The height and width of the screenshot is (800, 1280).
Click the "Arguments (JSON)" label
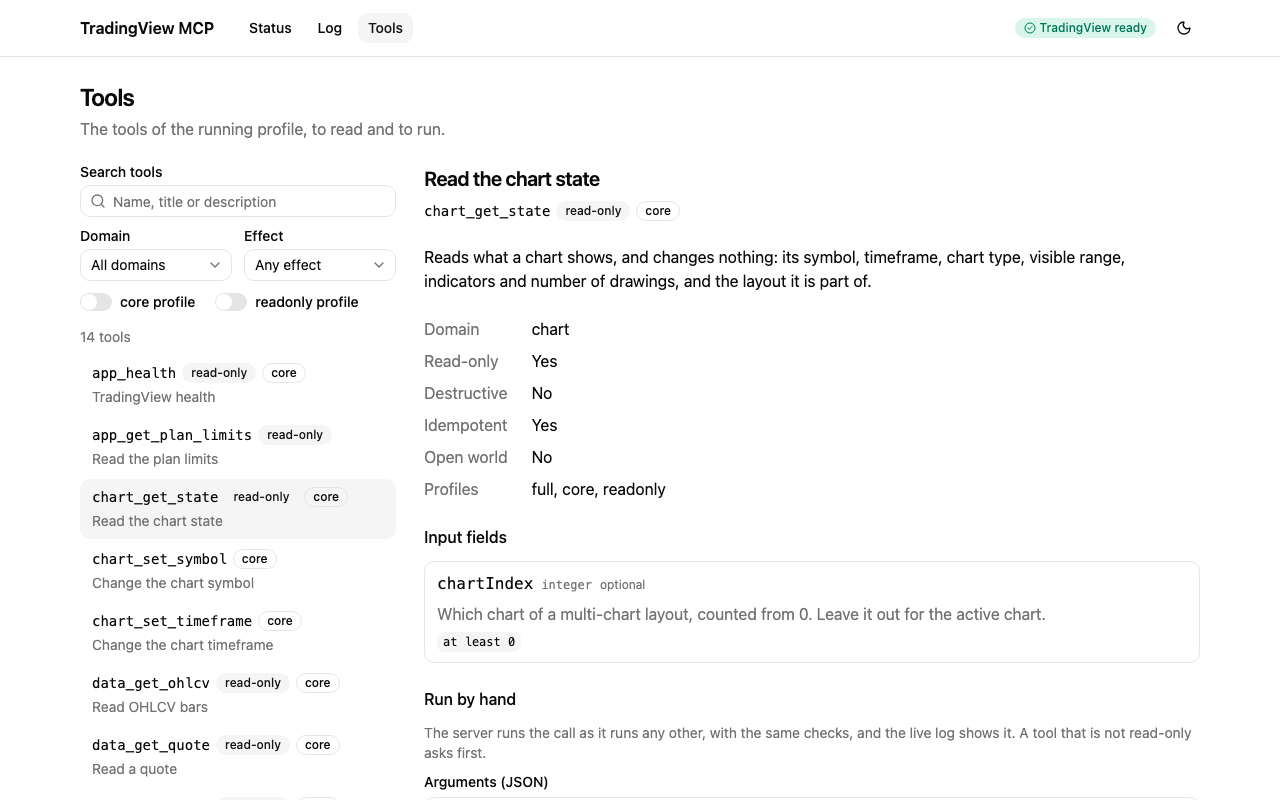486,782
